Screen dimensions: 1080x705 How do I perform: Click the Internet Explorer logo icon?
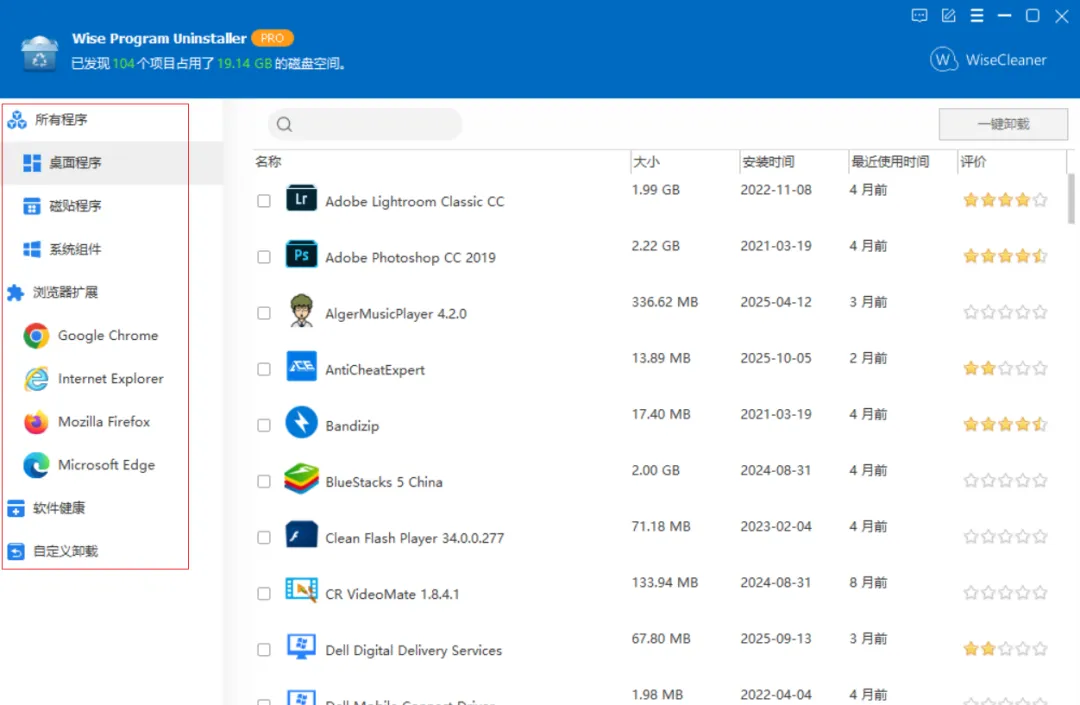[36, 379]
